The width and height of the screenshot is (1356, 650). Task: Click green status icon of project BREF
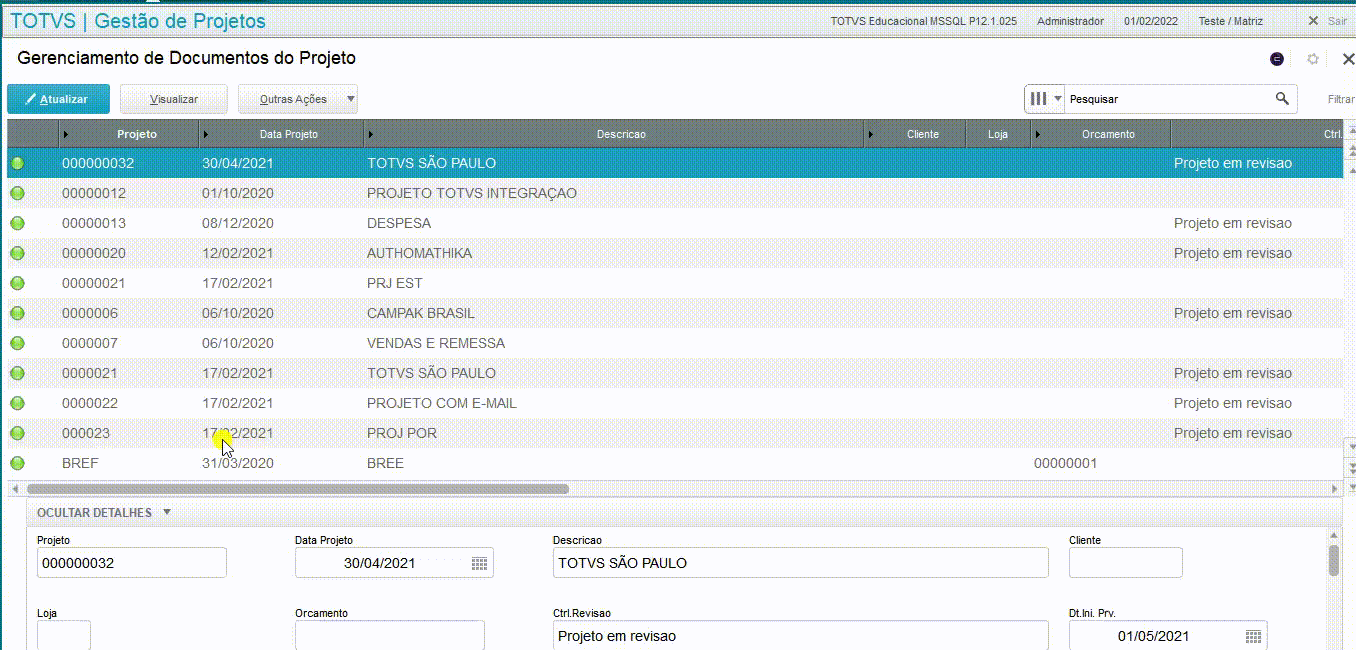click(17, 463)
